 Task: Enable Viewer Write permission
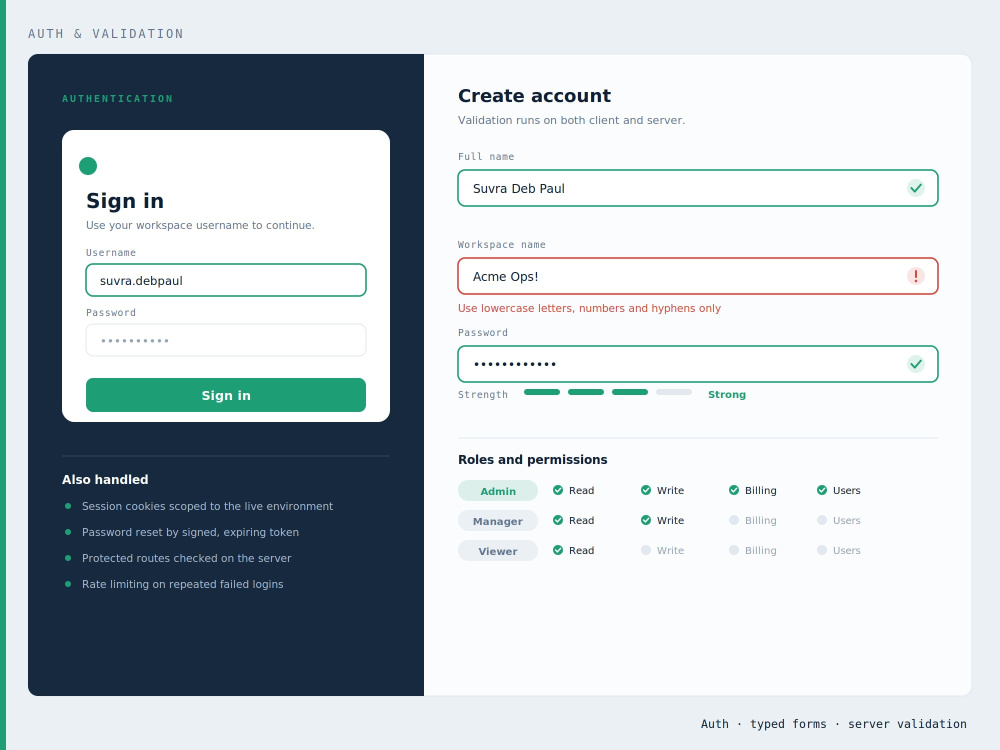pyautogui.click(x=646, y=550)
